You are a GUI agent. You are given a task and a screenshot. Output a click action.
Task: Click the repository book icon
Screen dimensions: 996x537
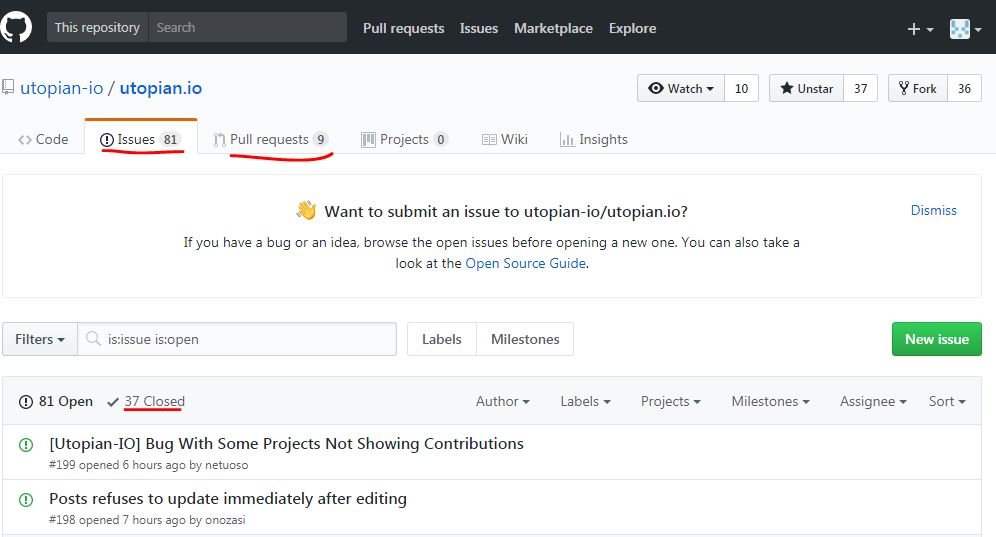click(x=8, y=87)
